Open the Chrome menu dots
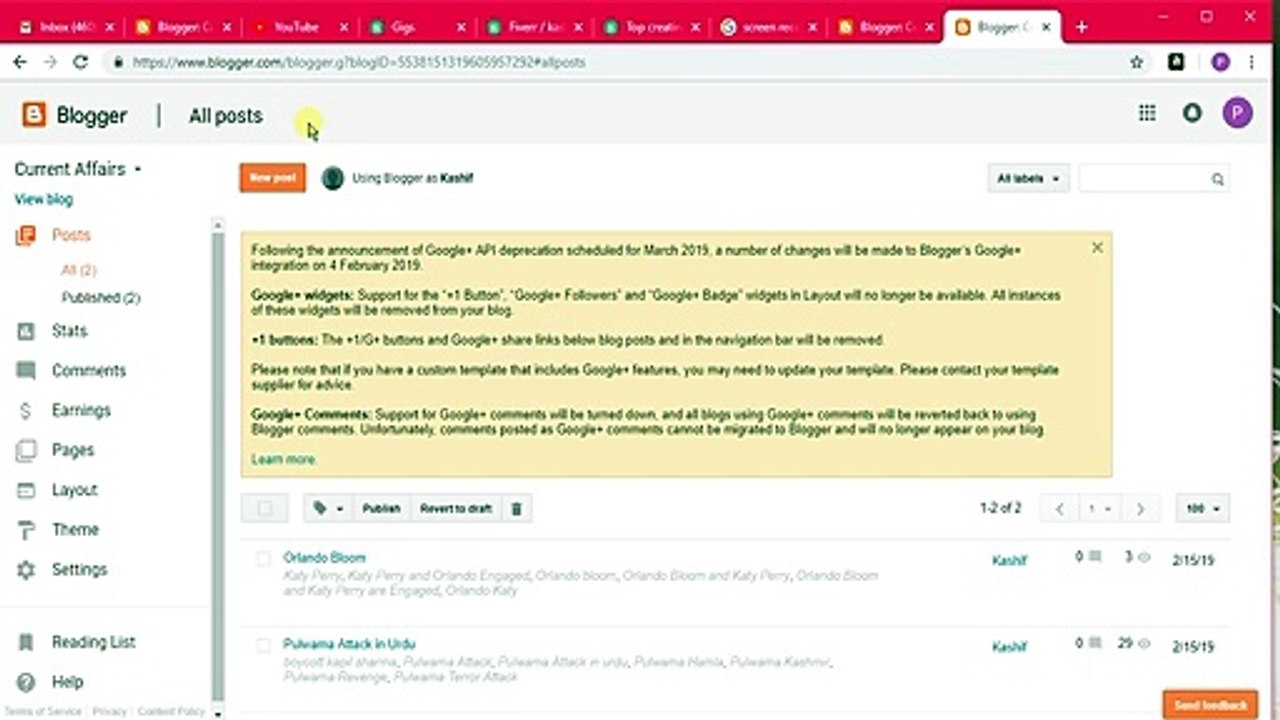Screen dimensions: 1280x720 [1252, 62]
